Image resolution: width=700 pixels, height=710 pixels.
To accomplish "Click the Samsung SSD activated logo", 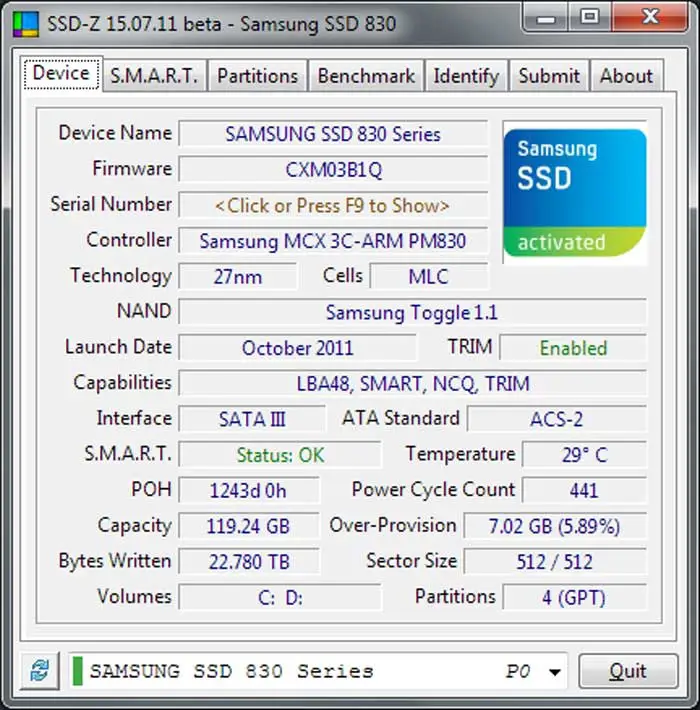I will [575, 193].
